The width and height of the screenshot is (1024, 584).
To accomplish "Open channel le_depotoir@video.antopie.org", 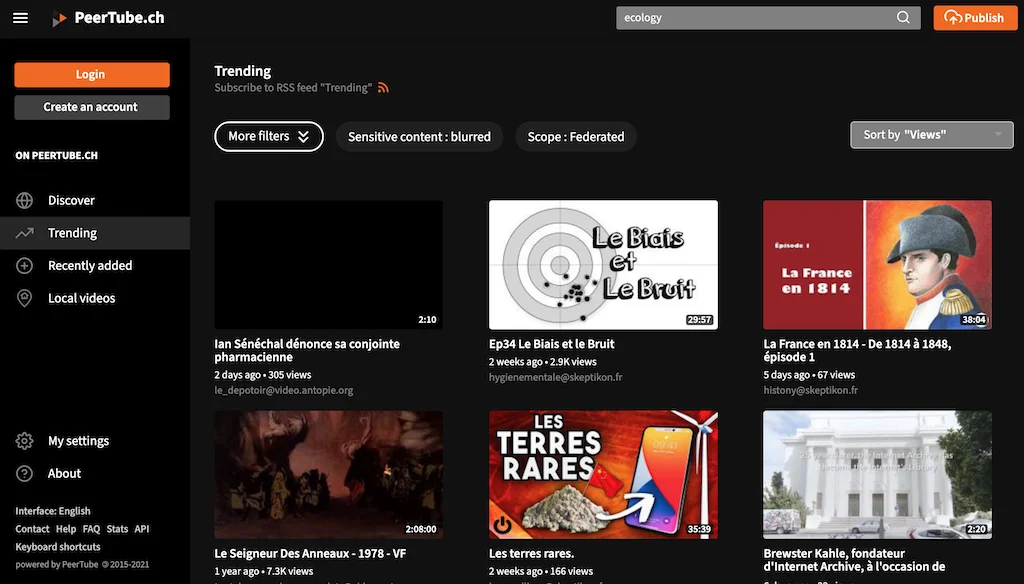I will [x=283, y=391].
